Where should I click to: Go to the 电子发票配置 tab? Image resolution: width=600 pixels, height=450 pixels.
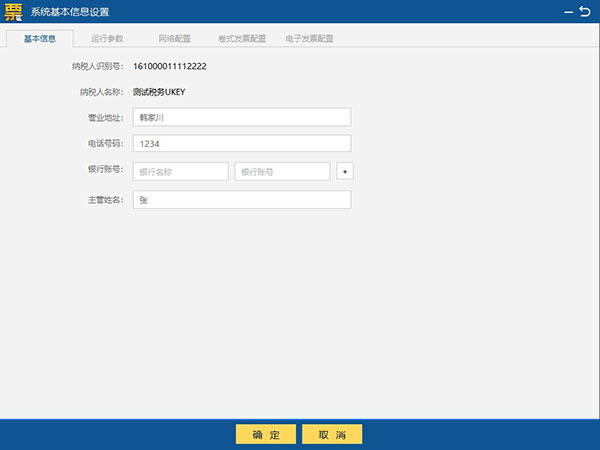tap(309, 39)
